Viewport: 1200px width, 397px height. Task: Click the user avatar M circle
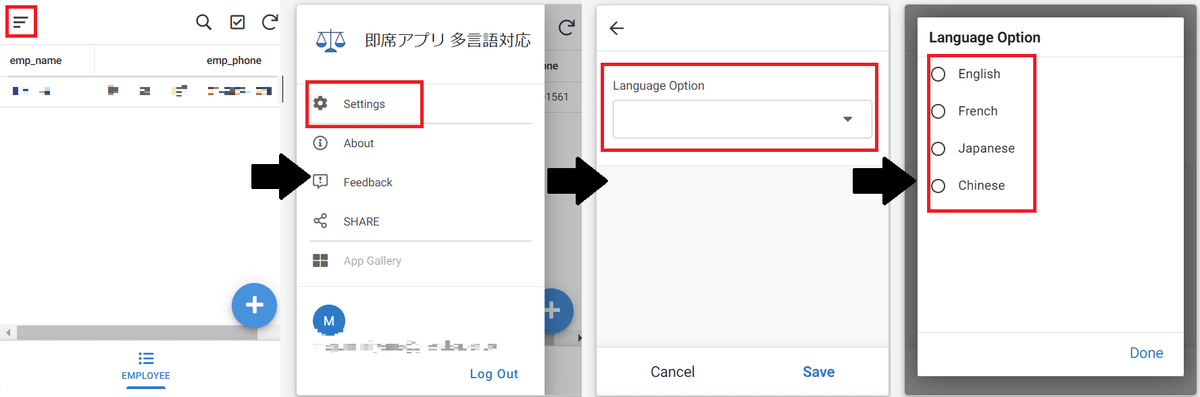pos(329,321)
